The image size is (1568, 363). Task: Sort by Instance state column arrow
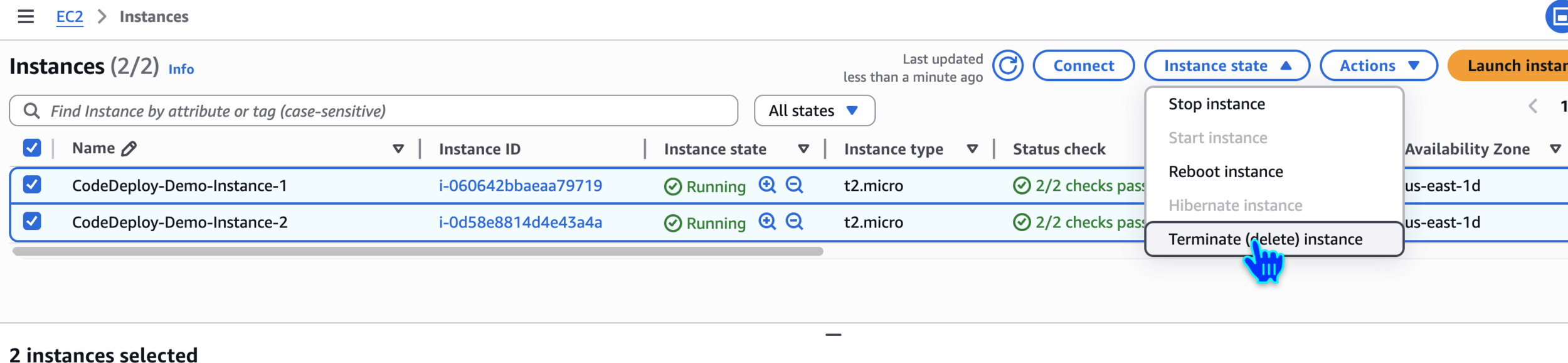click(803, 149)
